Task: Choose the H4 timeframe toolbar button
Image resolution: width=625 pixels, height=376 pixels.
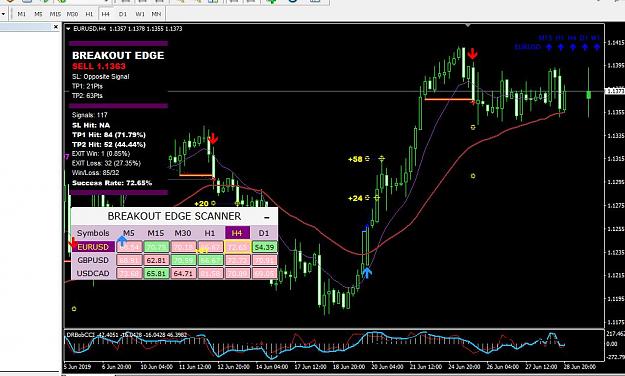Action: tap(105, 14)
